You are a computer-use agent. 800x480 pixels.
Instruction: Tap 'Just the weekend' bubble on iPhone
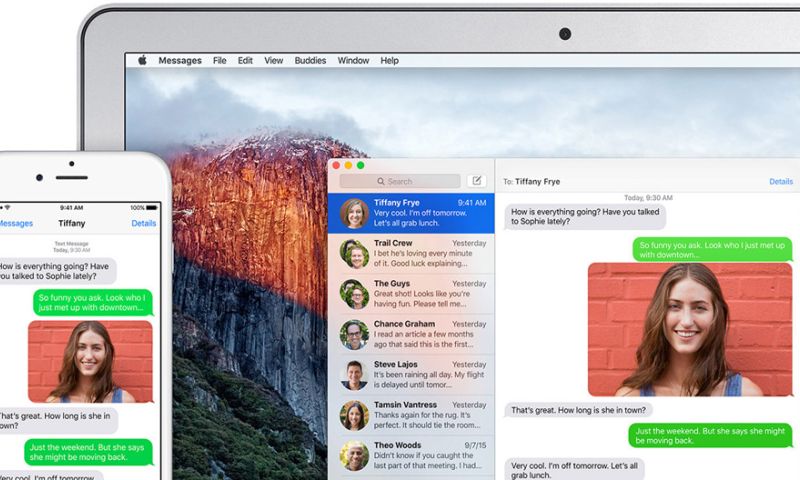pyautogui.click(x=88, y=452)
